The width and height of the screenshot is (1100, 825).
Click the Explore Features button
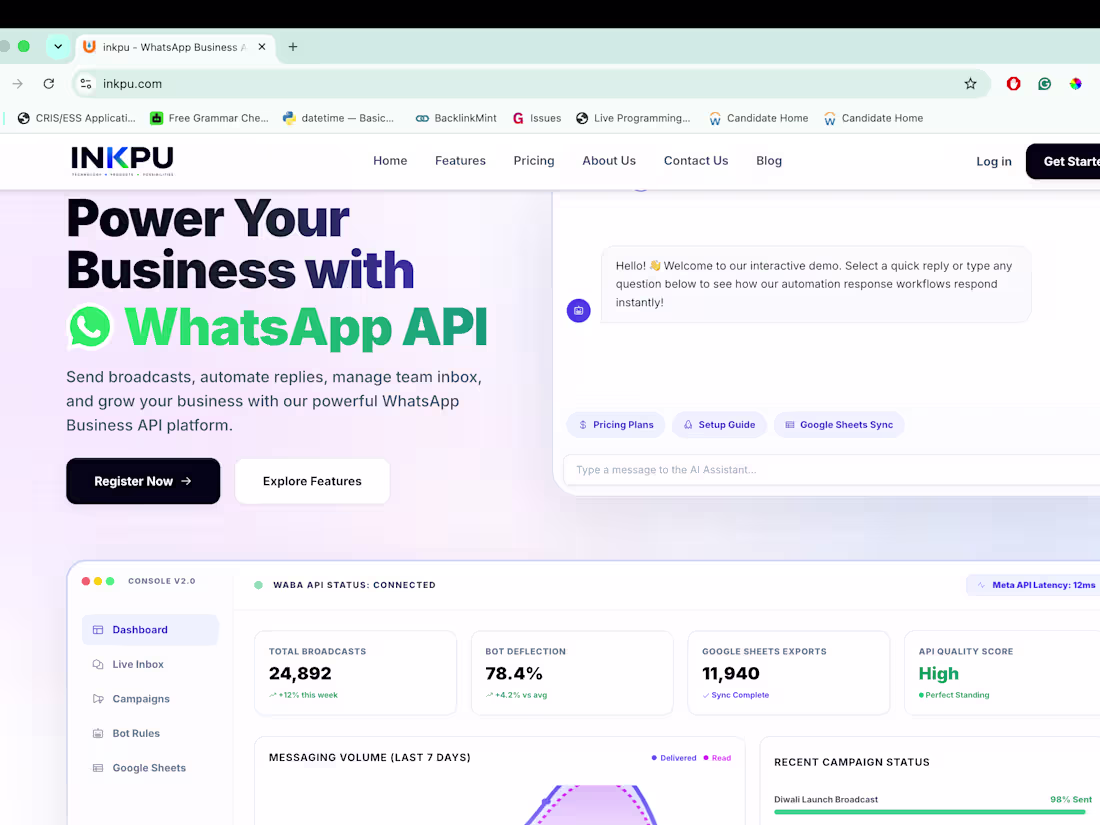click(x=312, y=481)
